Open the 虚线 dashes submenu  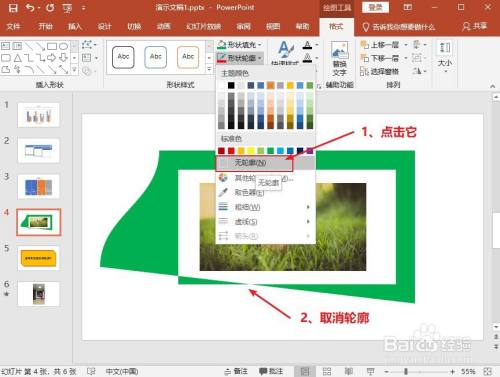point(266,222)
